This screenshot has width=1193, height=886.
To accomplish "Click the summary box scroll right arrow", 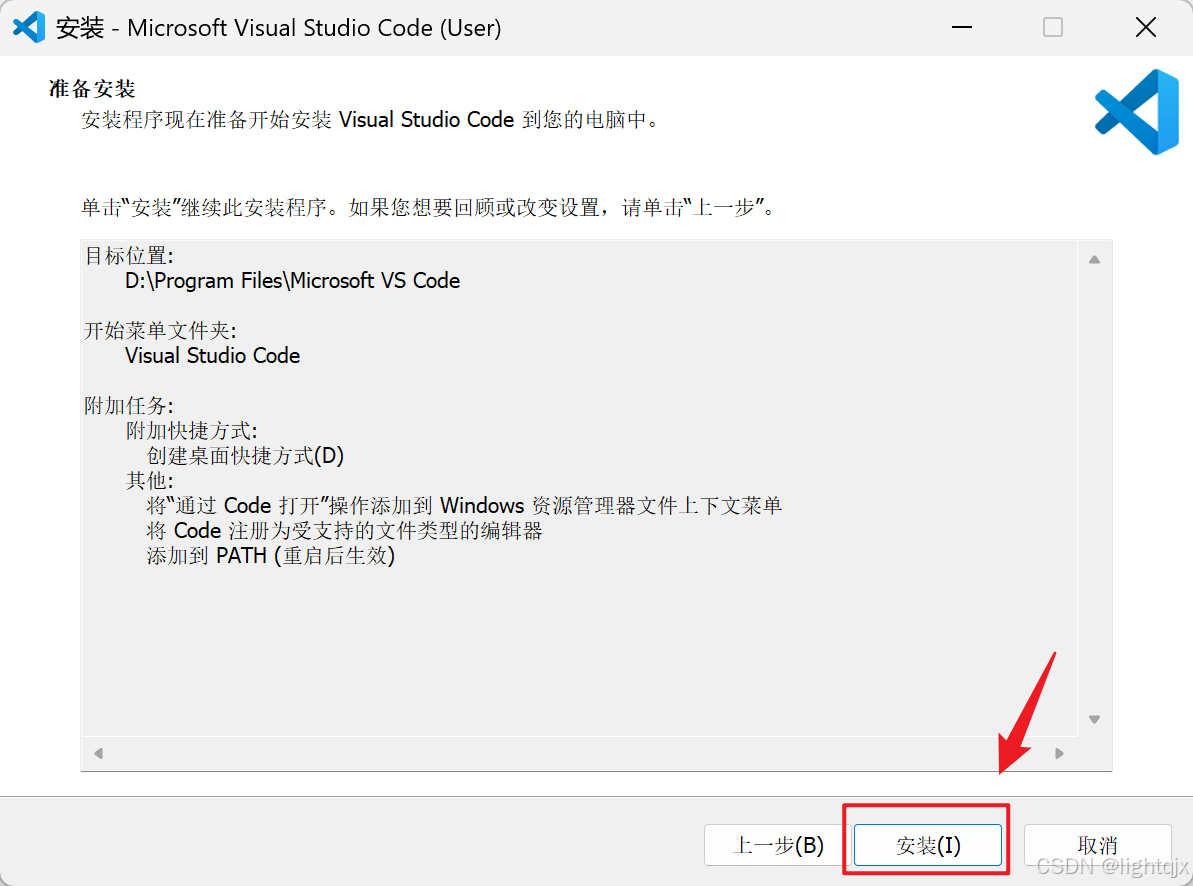I will pyautogui.click(x=1059, y=754).
